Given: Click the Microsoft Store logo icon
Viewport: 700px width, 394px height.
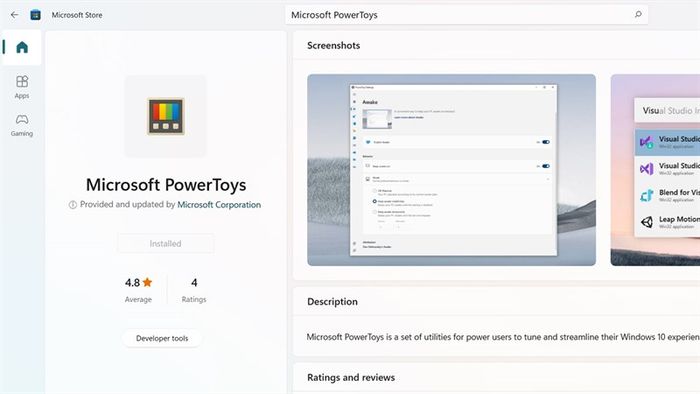Looking at the screenshot, I should [35, 15].
